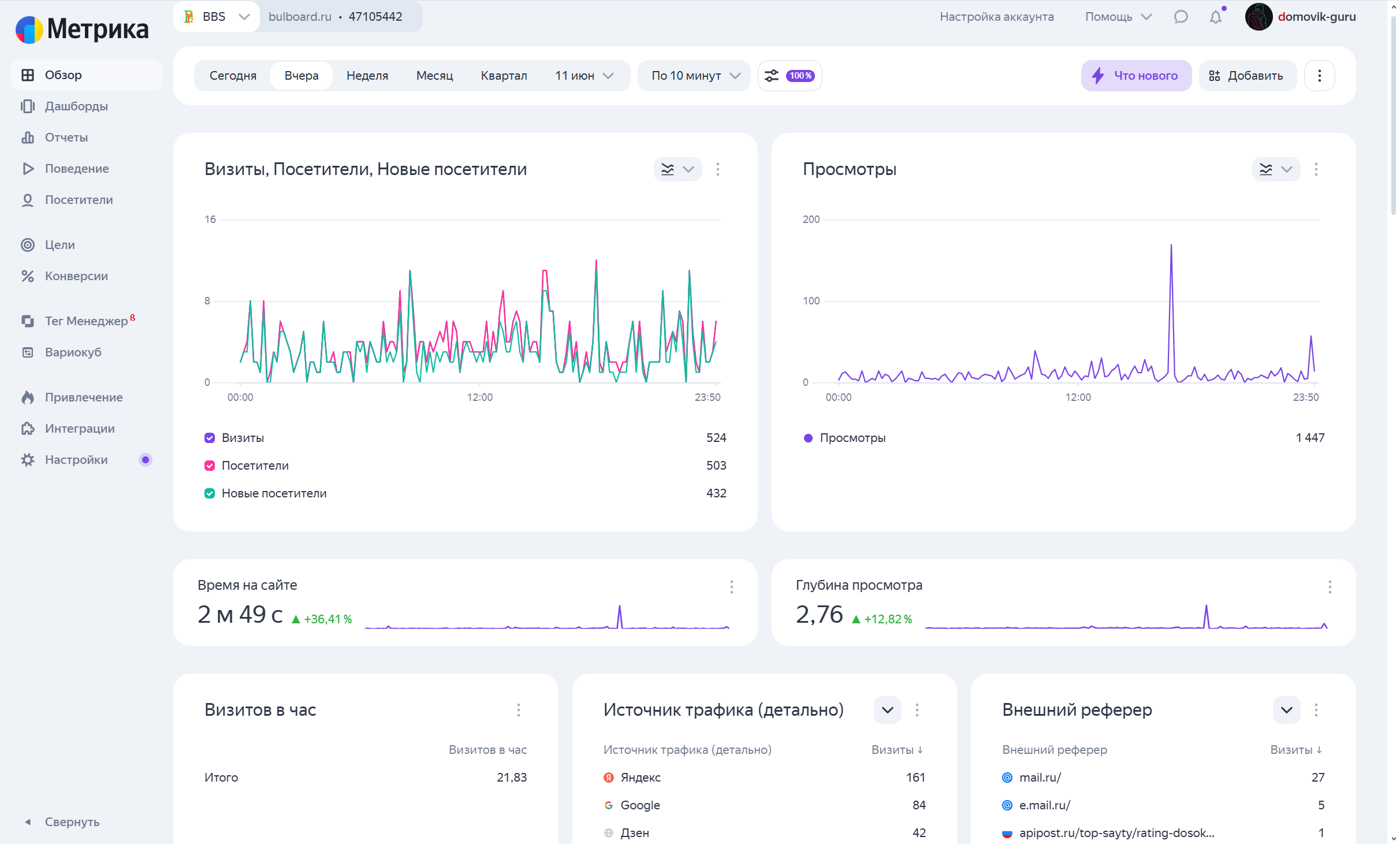Open three-dot menu of Просмотры widget
The image size is (1400, 844).
pos(1316,169)
